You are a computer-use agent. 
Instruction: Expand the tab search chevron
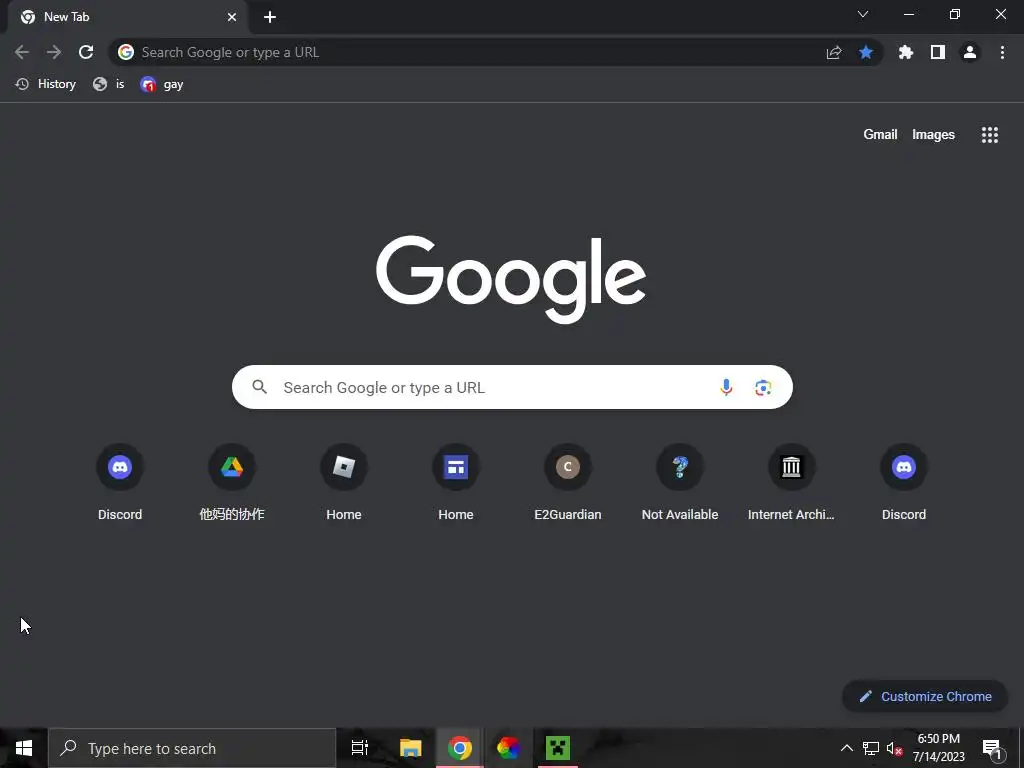pos(863,14)
